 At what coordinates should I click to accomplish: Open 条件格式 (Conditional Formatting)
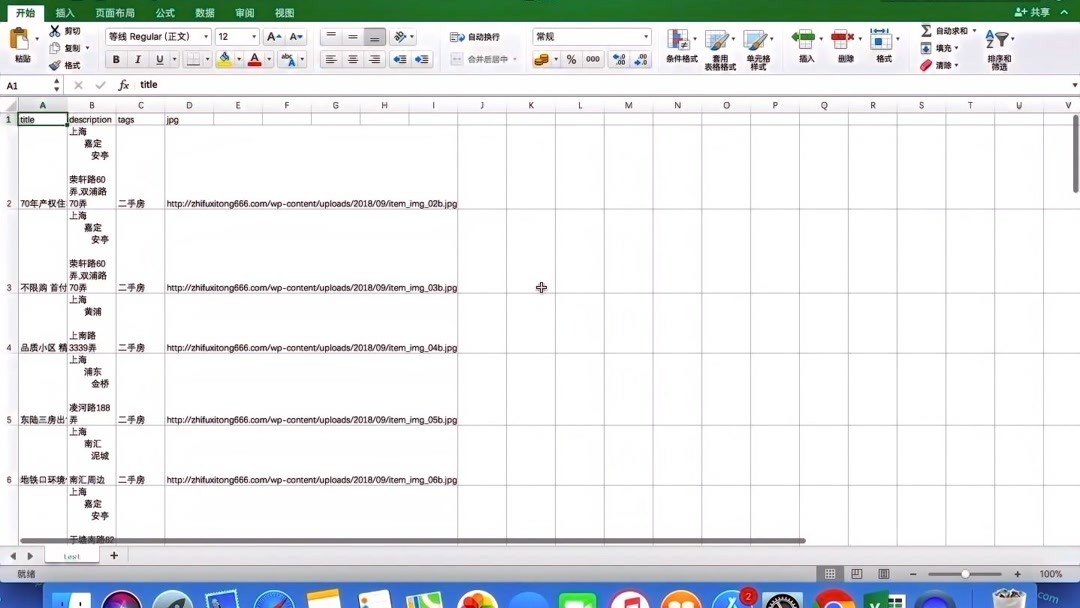(679, 47)
